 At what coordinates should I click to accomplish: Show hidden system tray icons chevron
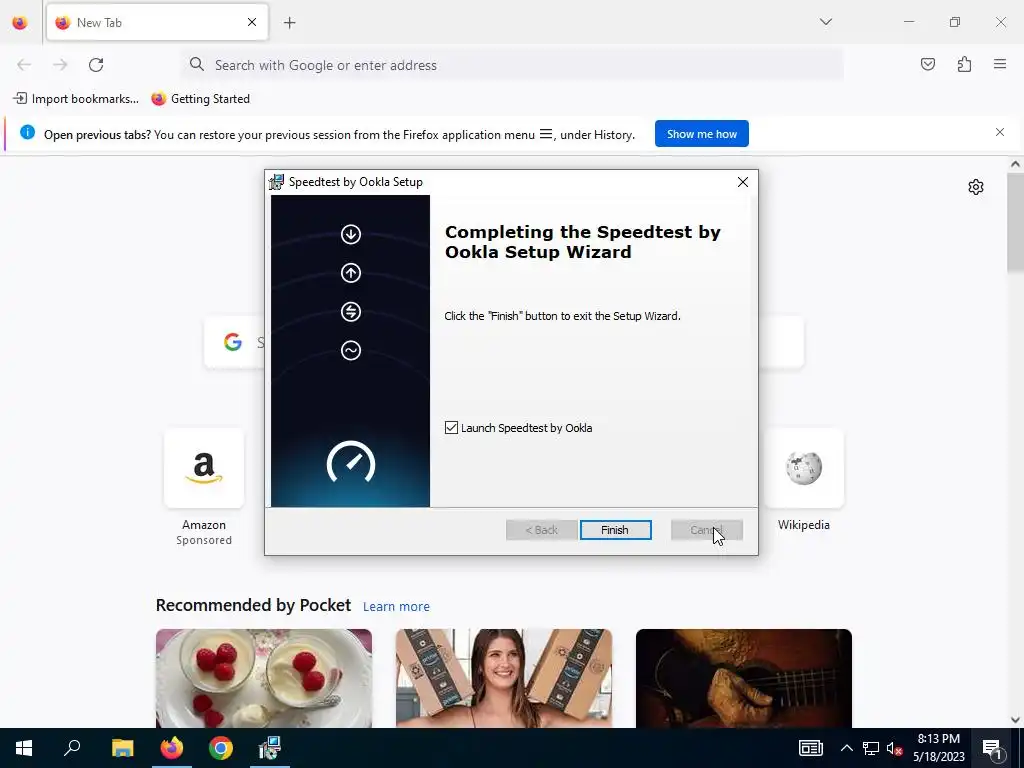(x=846, y=748)
